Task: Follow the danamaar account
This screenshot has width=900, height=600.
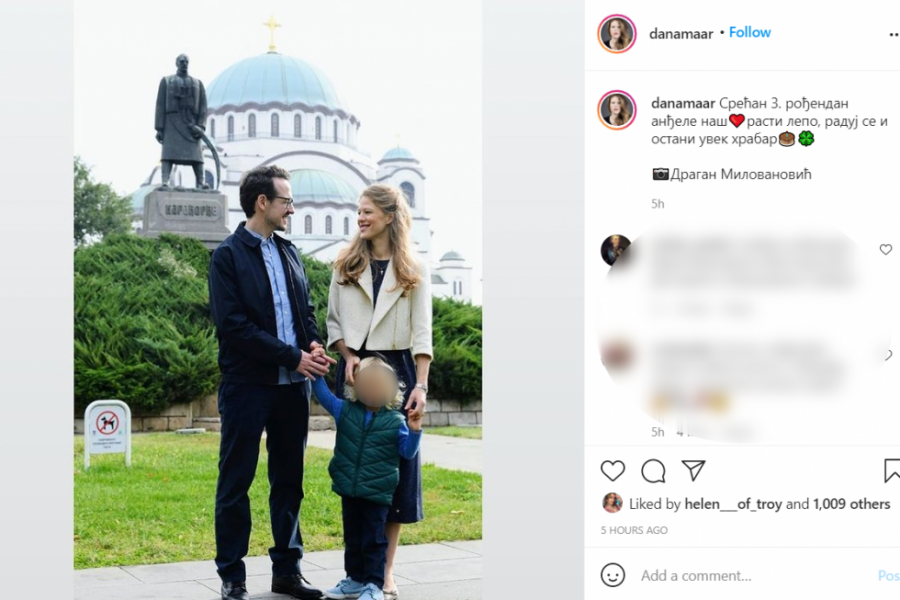Action: [750, 33]
